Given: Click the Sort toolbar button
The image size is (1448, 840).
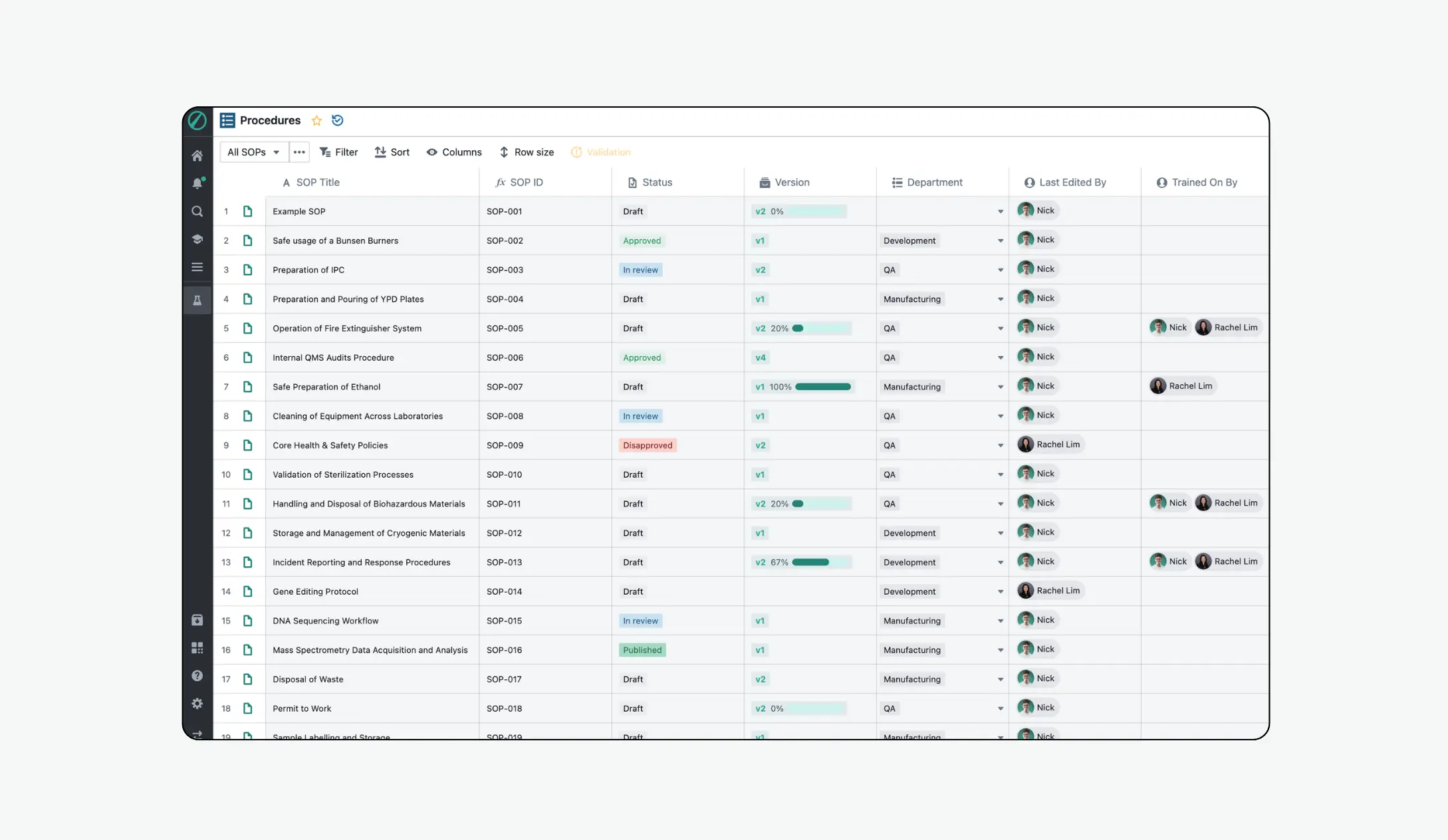Looking at the screenshot, I should coord(392,152).
